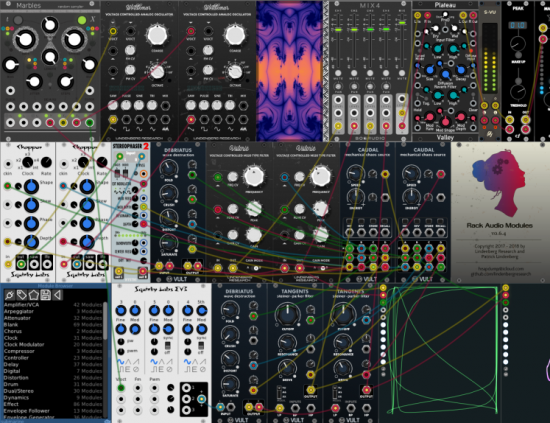Open the Distortion category
The height and width of the screenshot is (423, 550).
(53, 378)
